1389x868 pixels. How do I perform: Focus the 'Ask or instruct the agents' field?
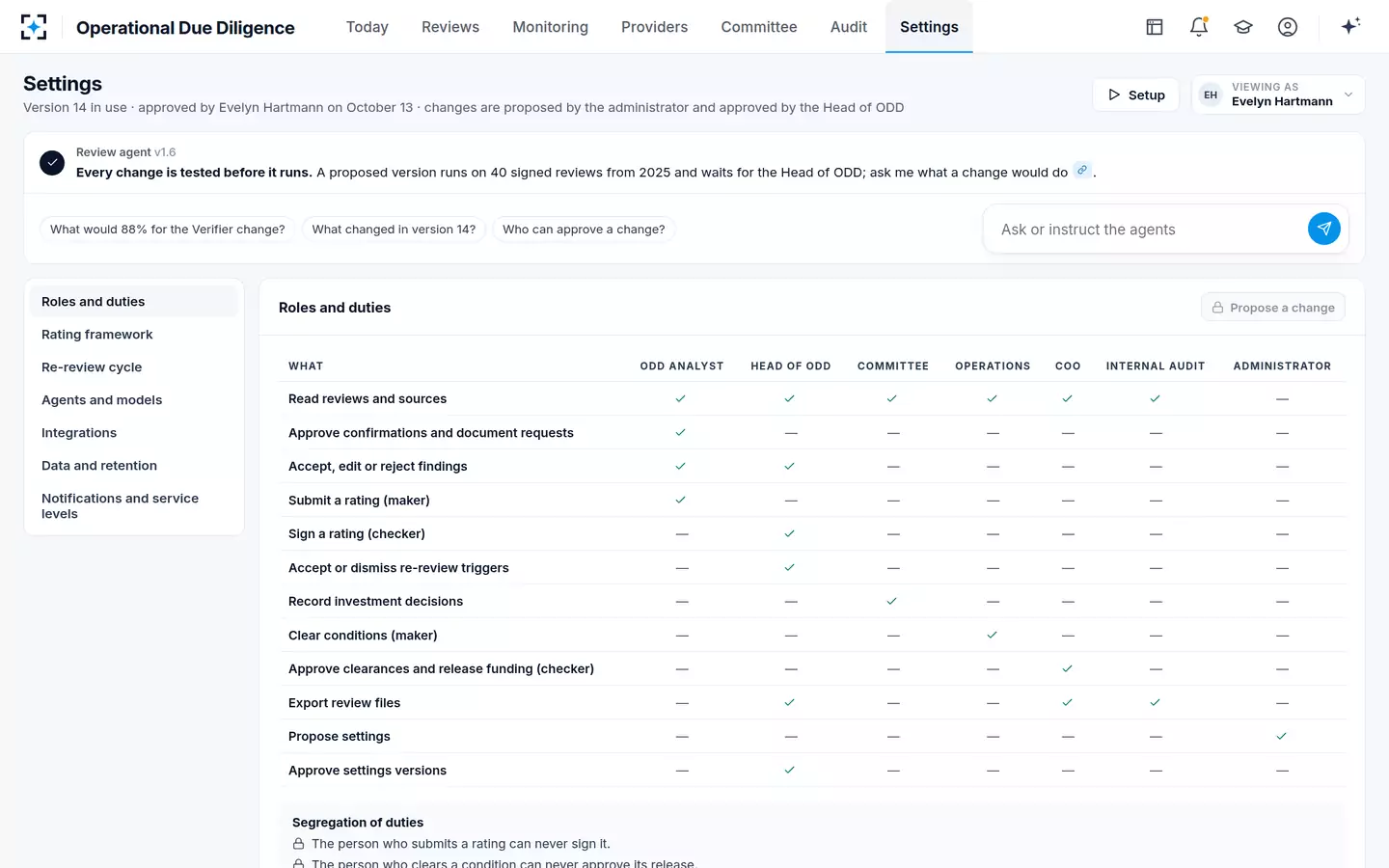[x=1148, y=230]
